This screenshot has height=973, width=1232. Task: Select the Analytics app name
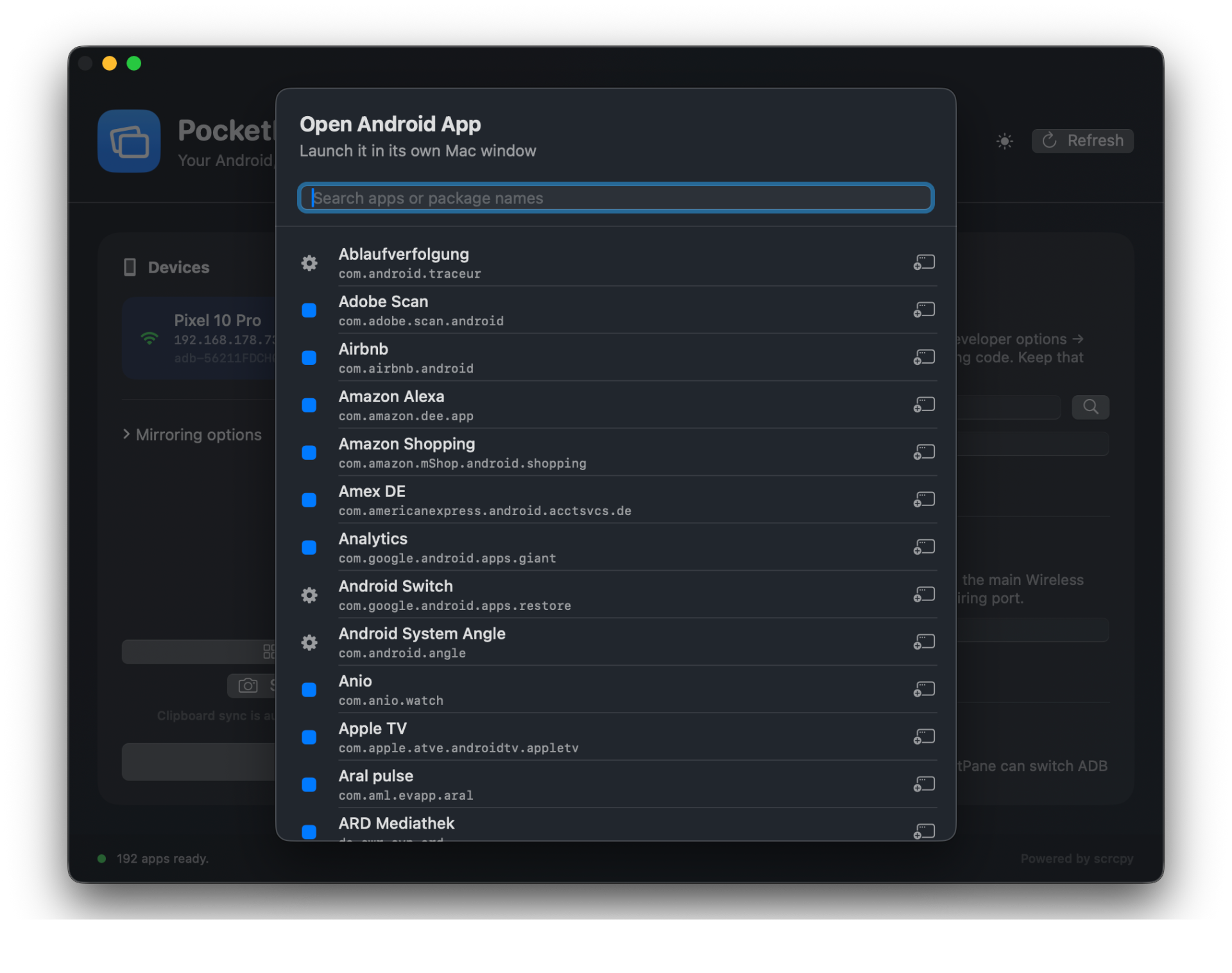click(x=373, y=539)
